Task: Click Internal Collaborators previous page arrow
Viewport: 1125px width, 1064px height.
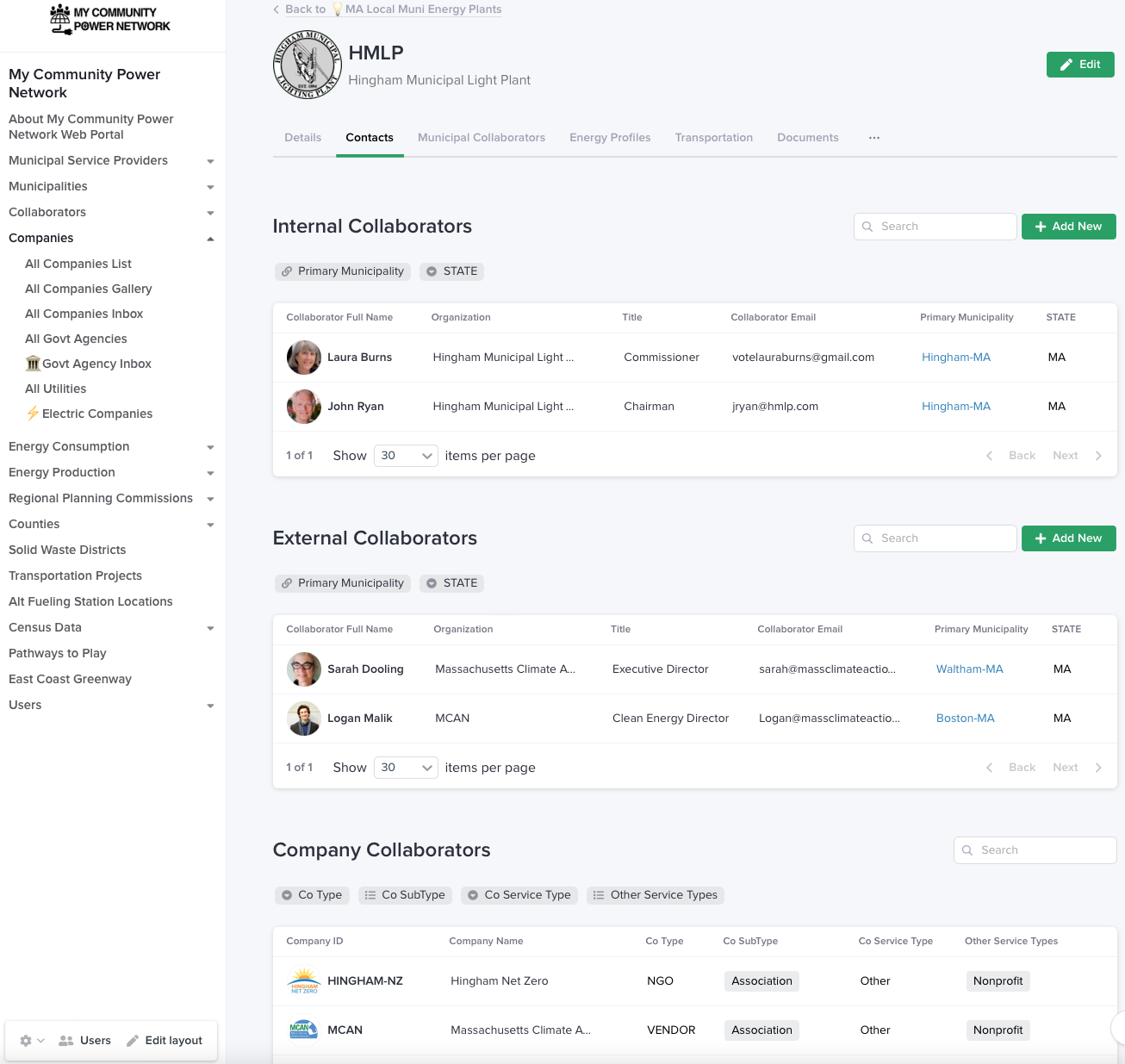Action: click(989, 456)
